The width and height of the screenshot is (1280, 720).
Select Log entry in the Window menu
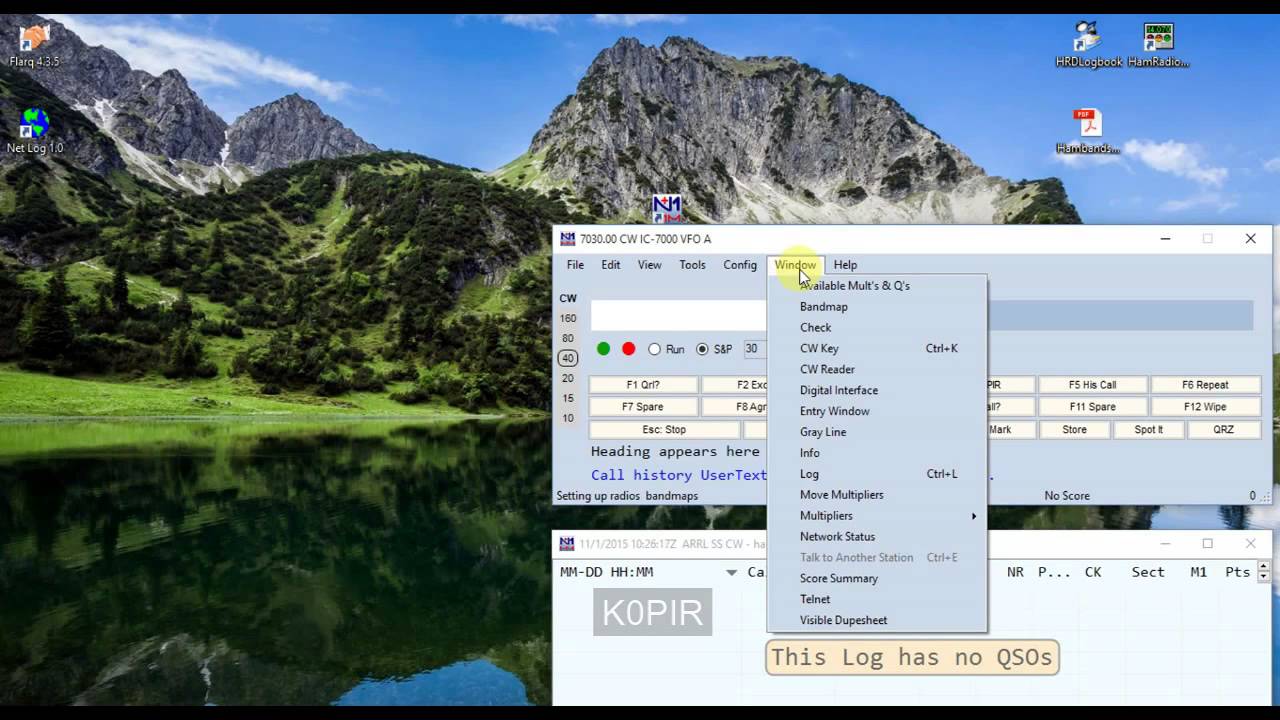pos(877,474)
